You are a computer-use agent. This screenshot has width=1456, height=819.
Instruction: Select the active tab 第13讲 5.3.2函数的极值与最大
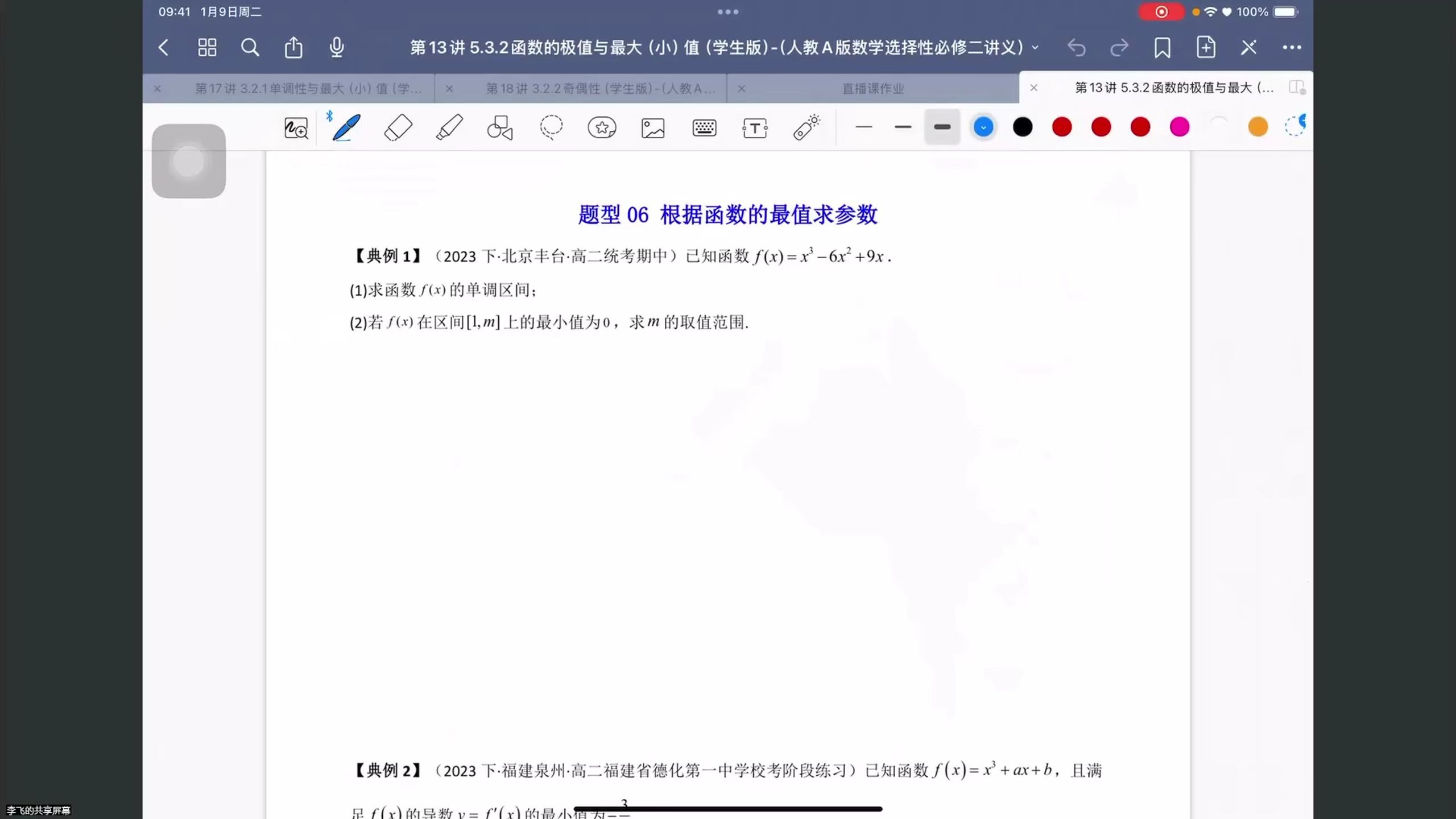click(1174, 88)
